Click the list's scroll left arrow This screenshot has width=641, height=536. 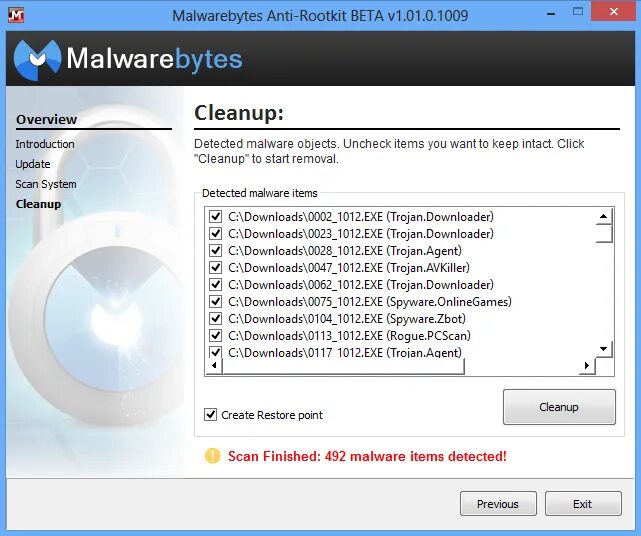(214, 366)
